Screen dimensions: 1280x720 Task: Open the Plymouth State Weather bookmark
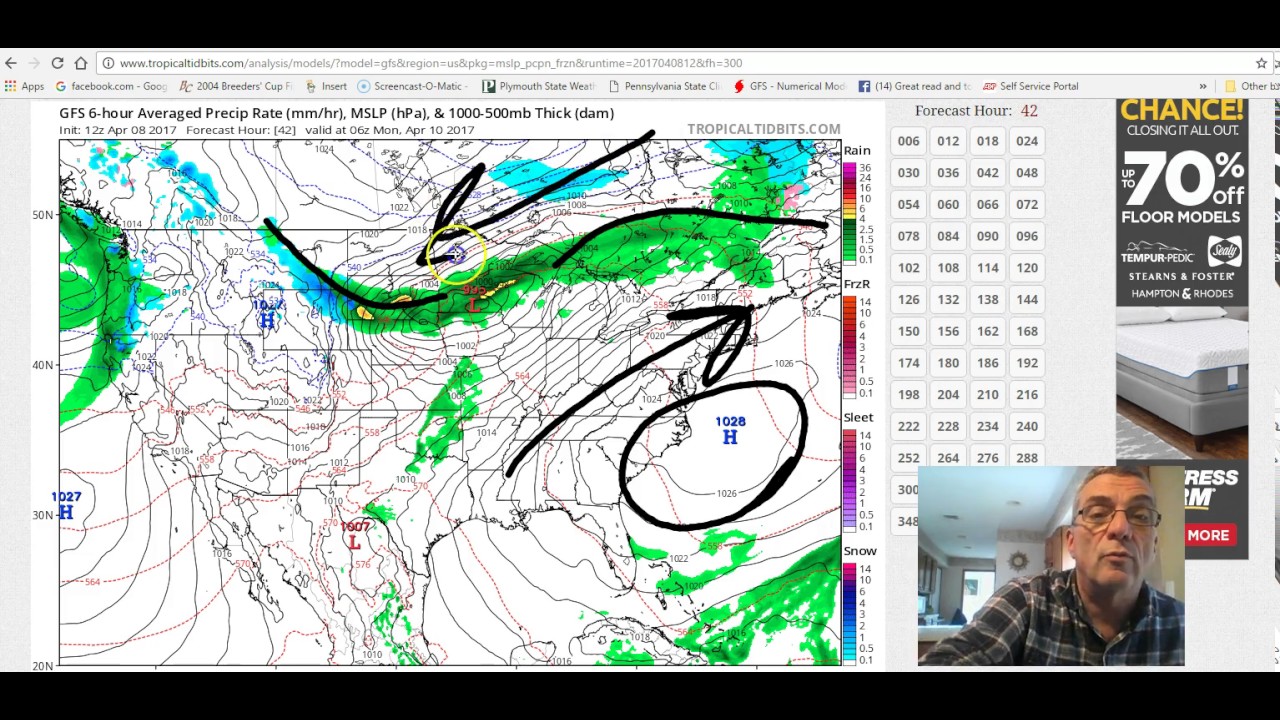538,86
